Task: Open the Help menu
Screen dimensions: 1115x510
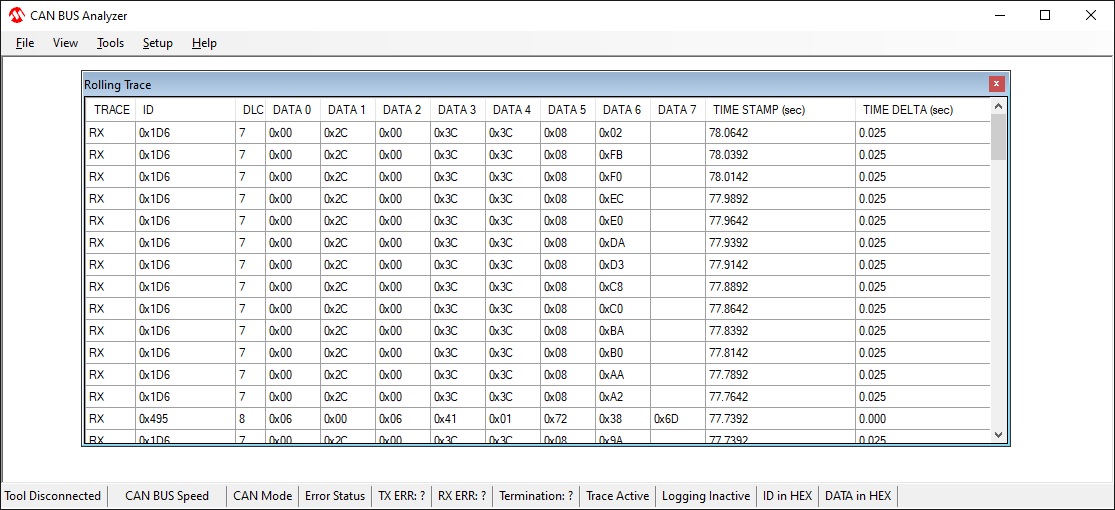Action: 204,43
